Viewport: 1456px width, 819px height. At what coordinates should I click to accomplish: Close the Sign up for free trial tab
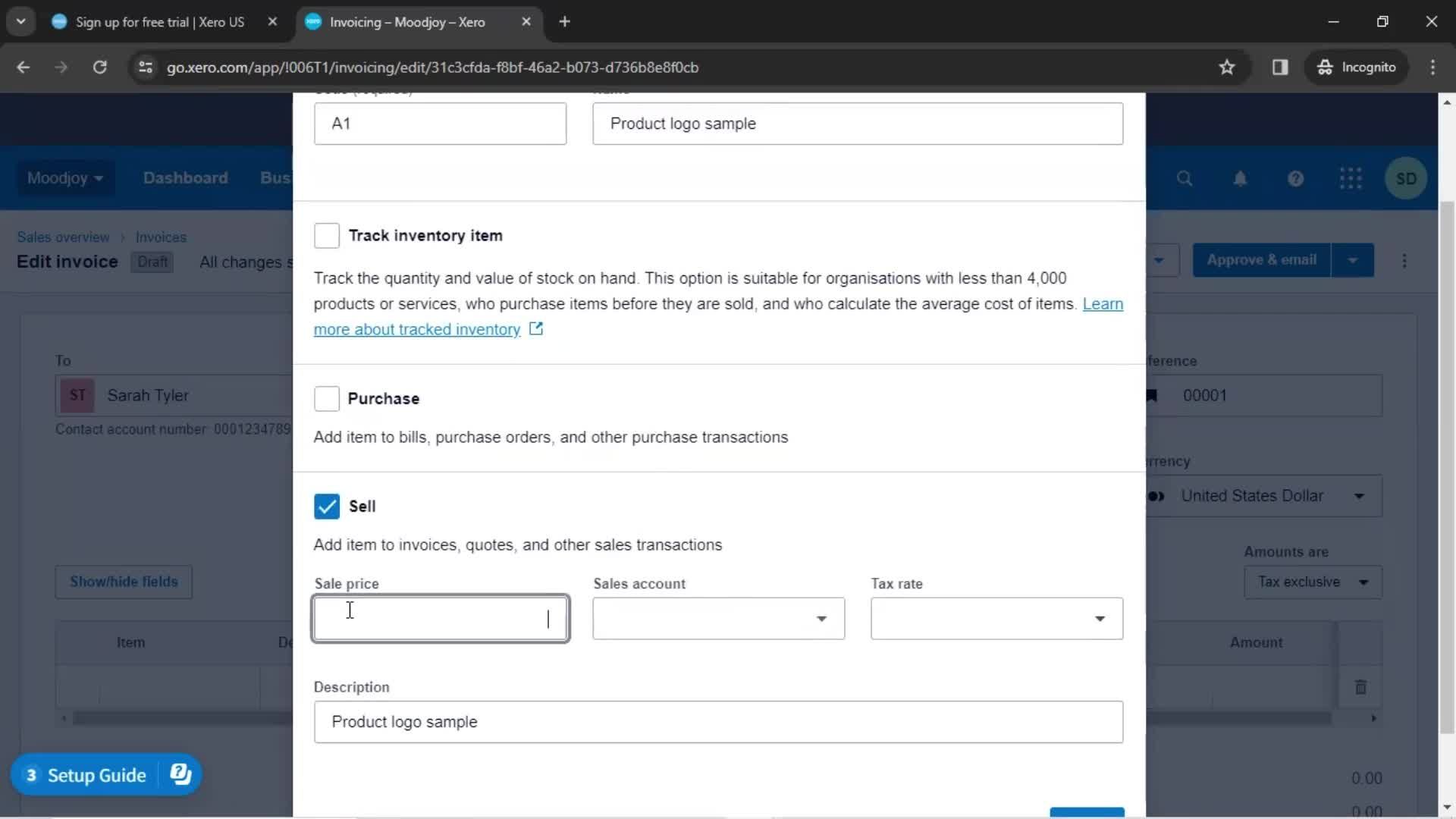coord(272,21)
